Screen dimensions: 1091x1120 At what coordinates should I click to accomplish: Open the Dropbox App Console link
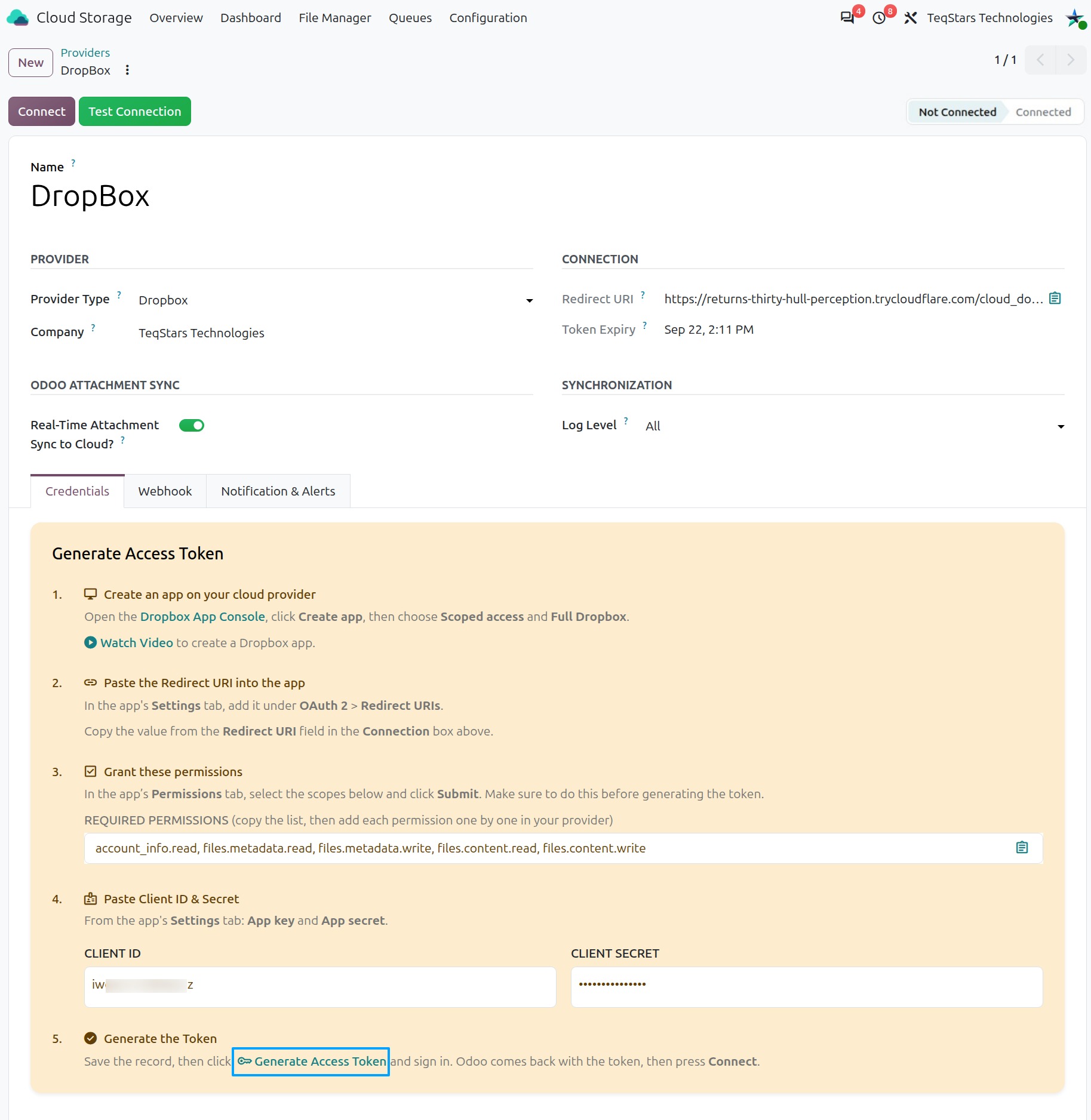coord(202,616)
